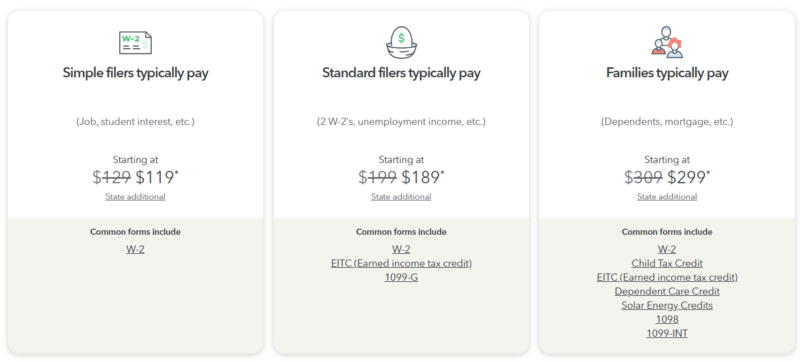Click the nest egg dollar icon

click(x=401, y=42)
